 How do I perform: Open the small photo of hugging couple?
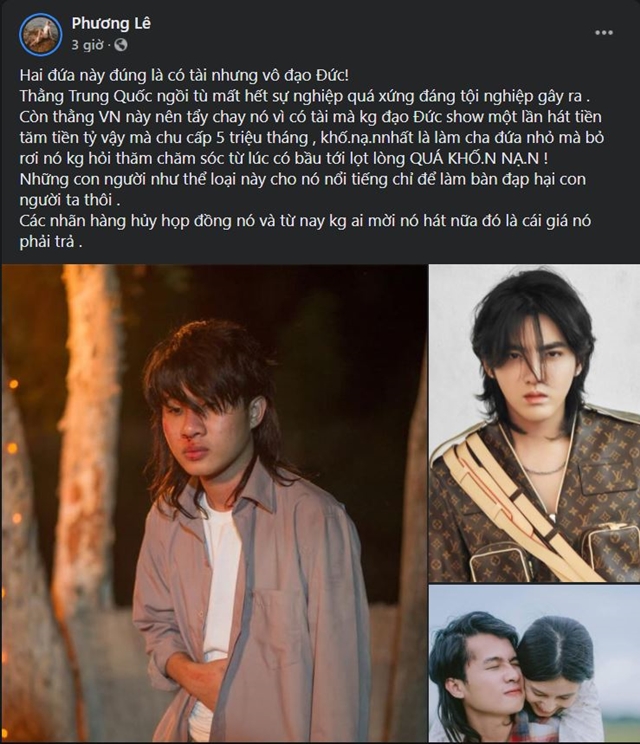[534, 664]
